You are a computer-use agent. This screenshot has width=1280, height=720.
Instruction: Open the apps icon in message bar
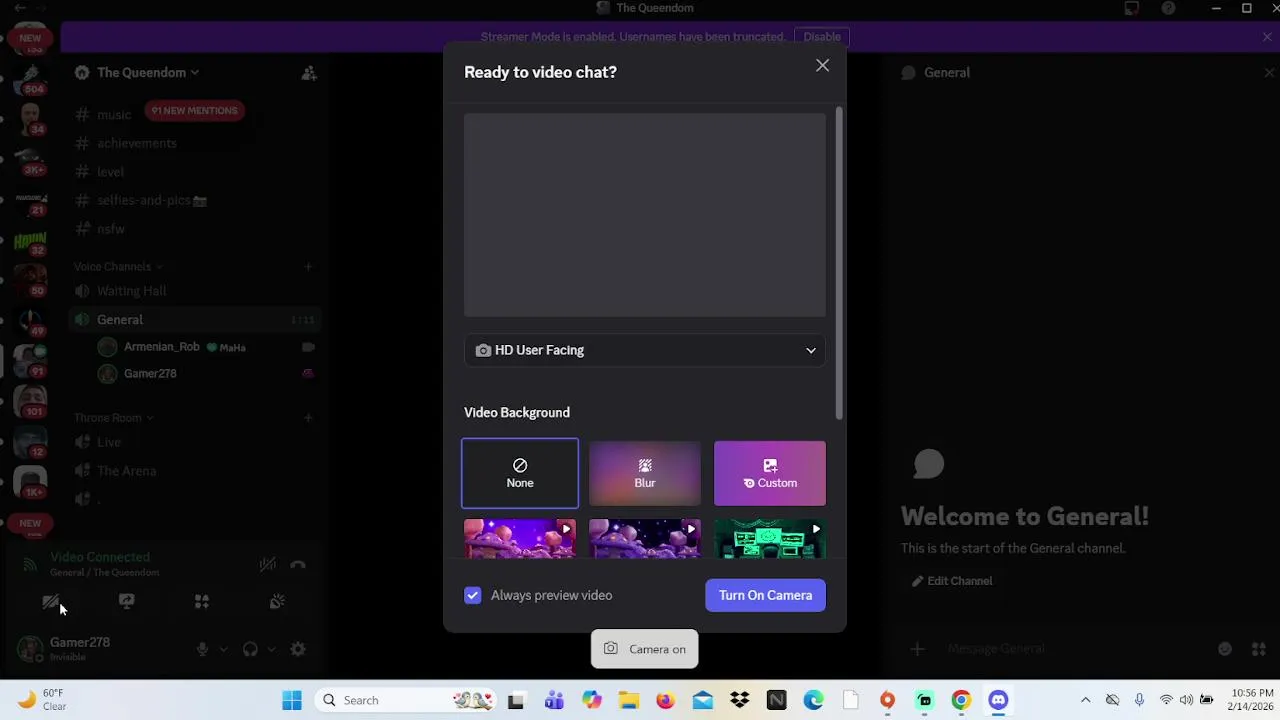pyautogui.click(x=1259, y=649)
